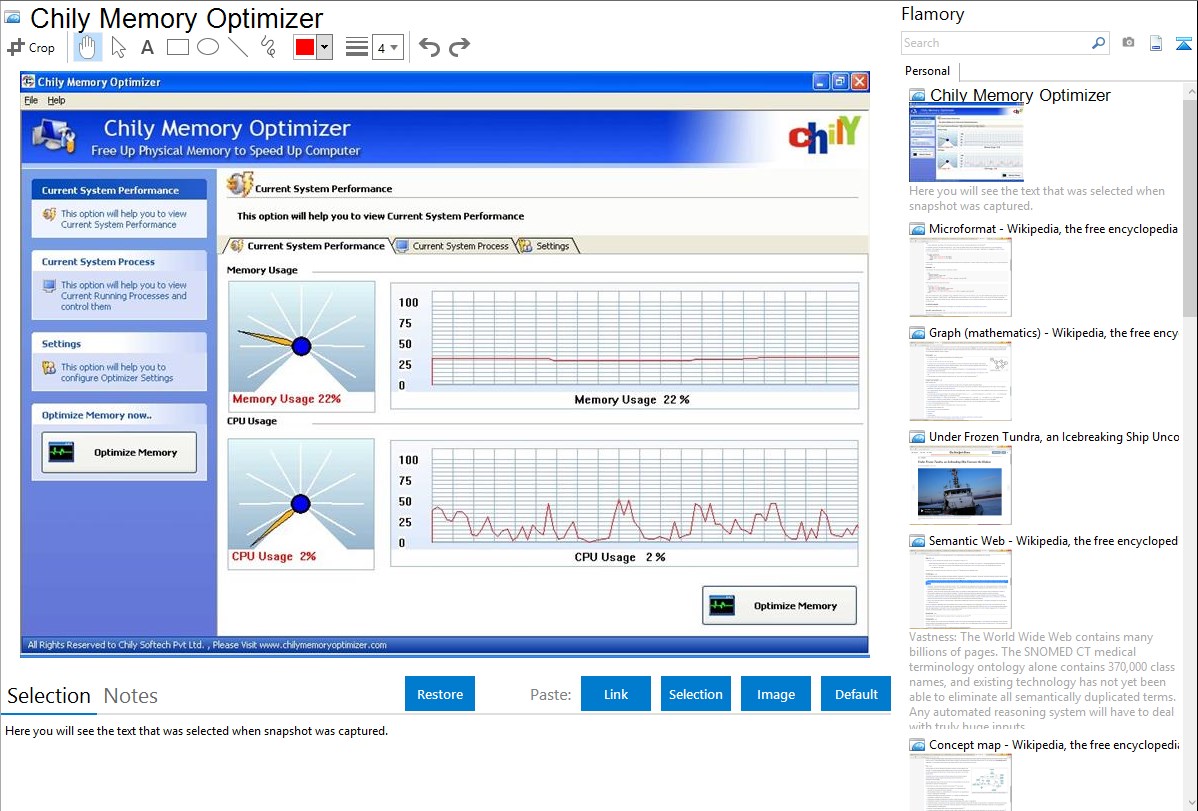Viewport: 1198px width, 811px height.
Task: Click the sidebar process monitor icon
Action: pyautogui.click(x=49, y=286)
